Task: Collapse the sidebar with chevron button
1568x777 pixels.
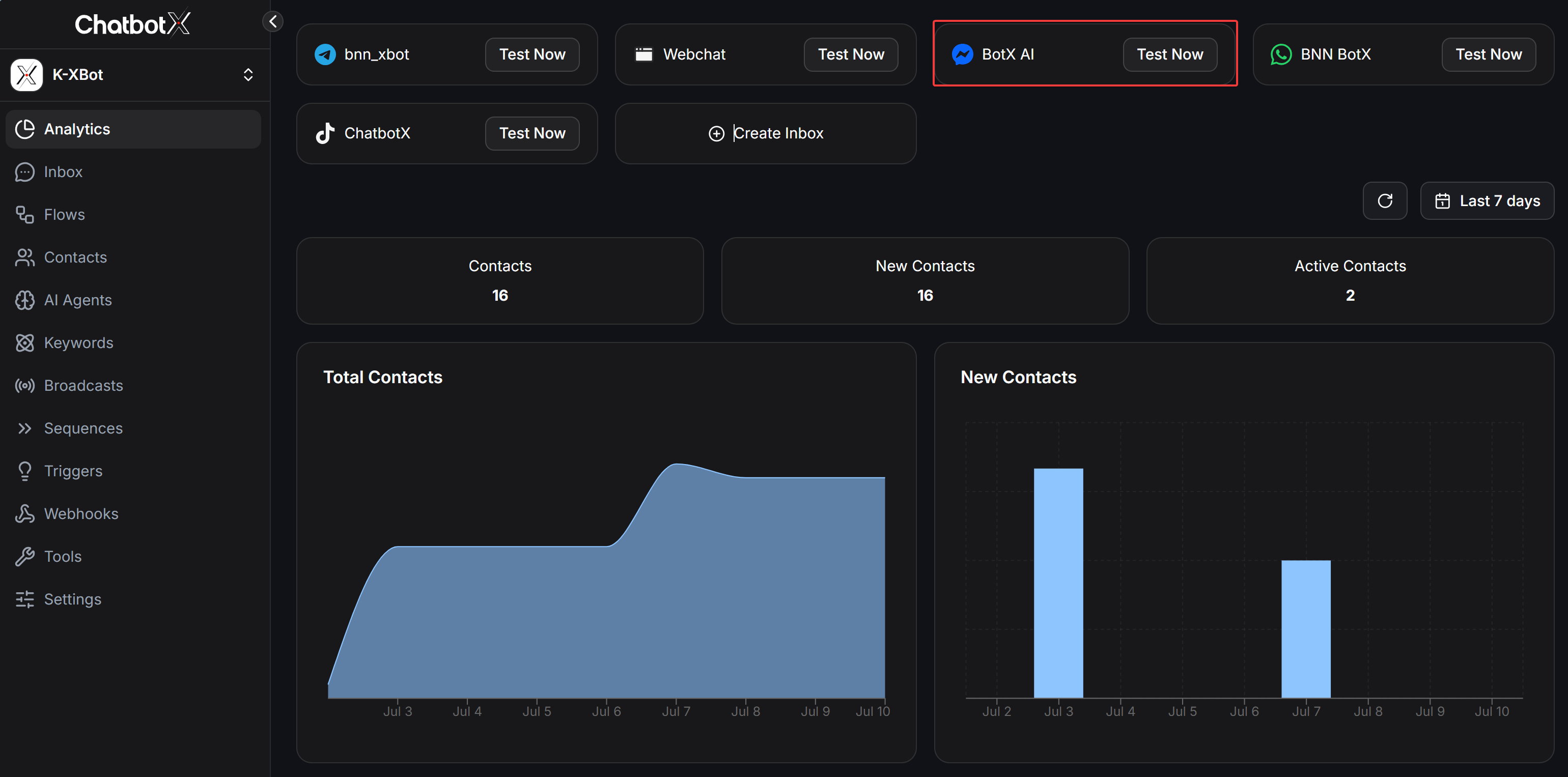Action: 273,21
